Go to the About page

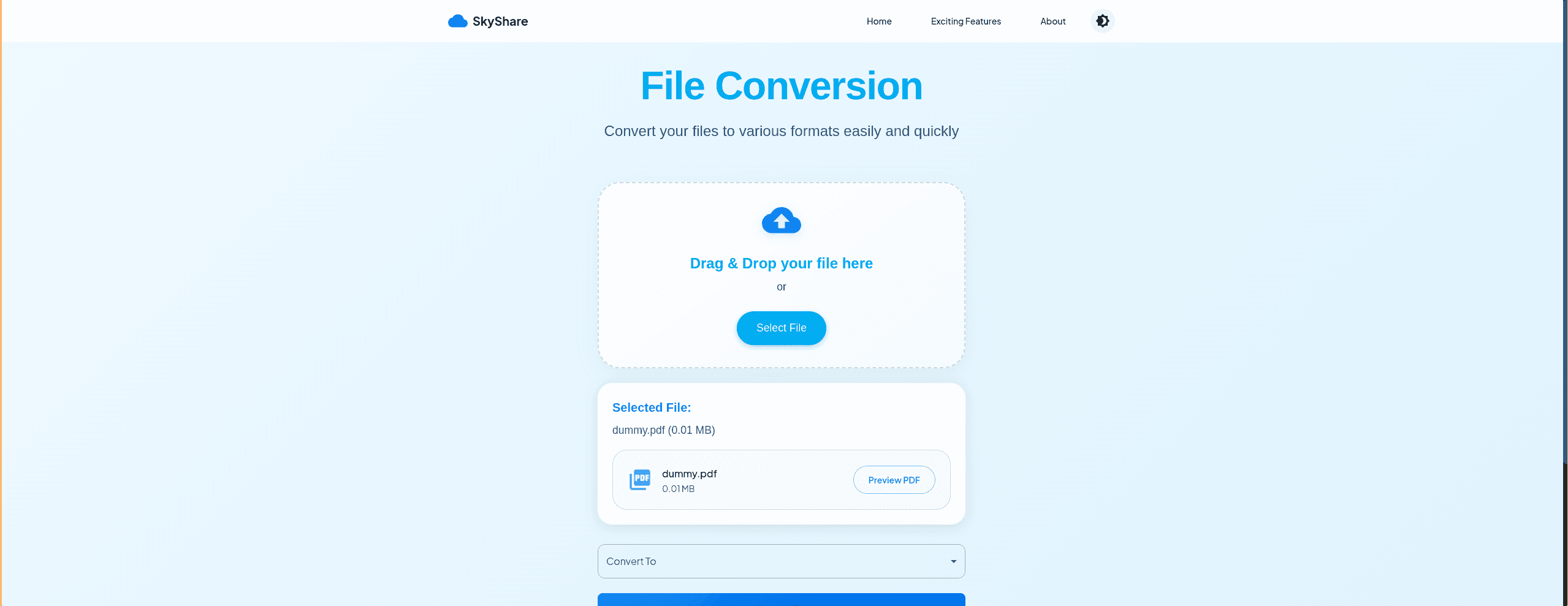pyautogui.click(x=1052, y=21)
